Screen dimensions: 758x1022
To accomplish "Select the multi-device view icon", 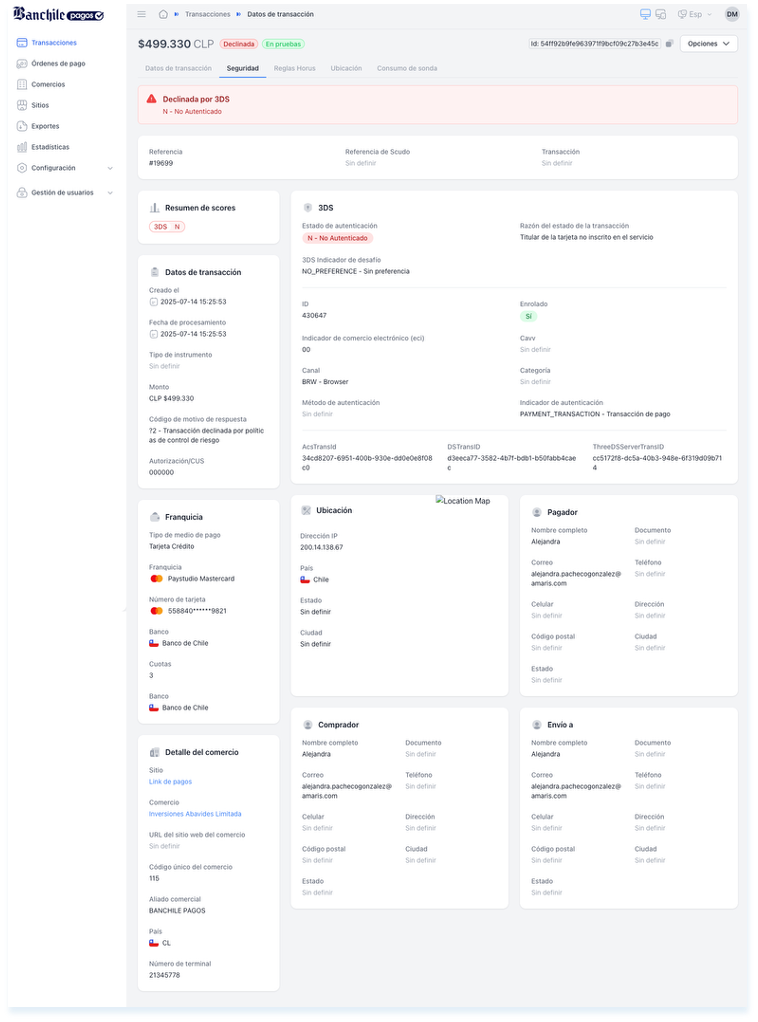I will click(660, 14).
